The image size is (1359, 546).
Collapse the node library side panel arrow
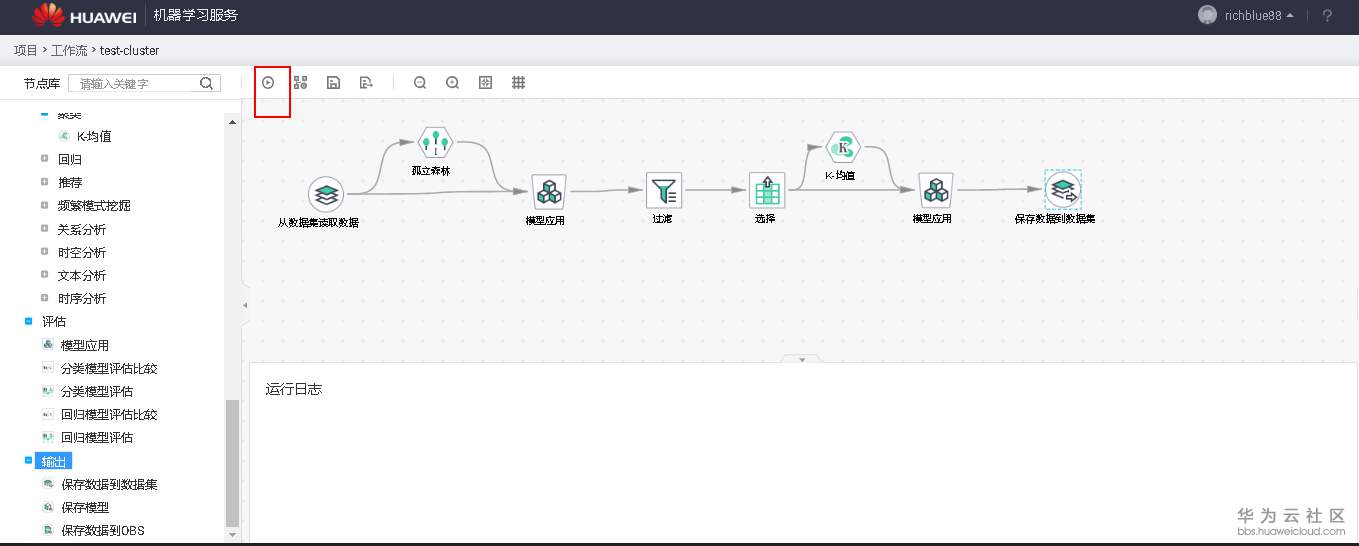(245, 304)
